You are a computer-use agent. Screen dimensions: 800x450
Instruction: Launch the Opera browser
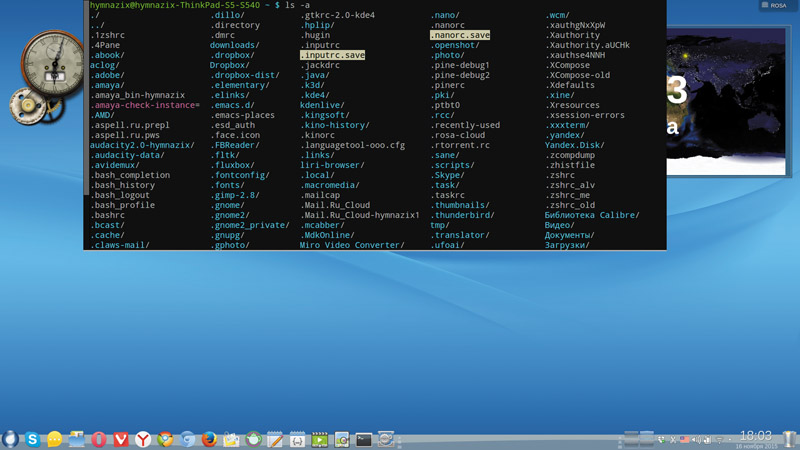point(99,439)
